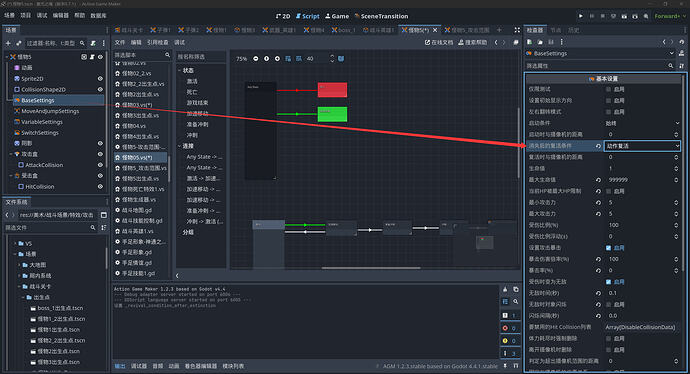Click the 筛选属性 filter properties field
Viewport: 690px width, 374px height.
point(600,66)
